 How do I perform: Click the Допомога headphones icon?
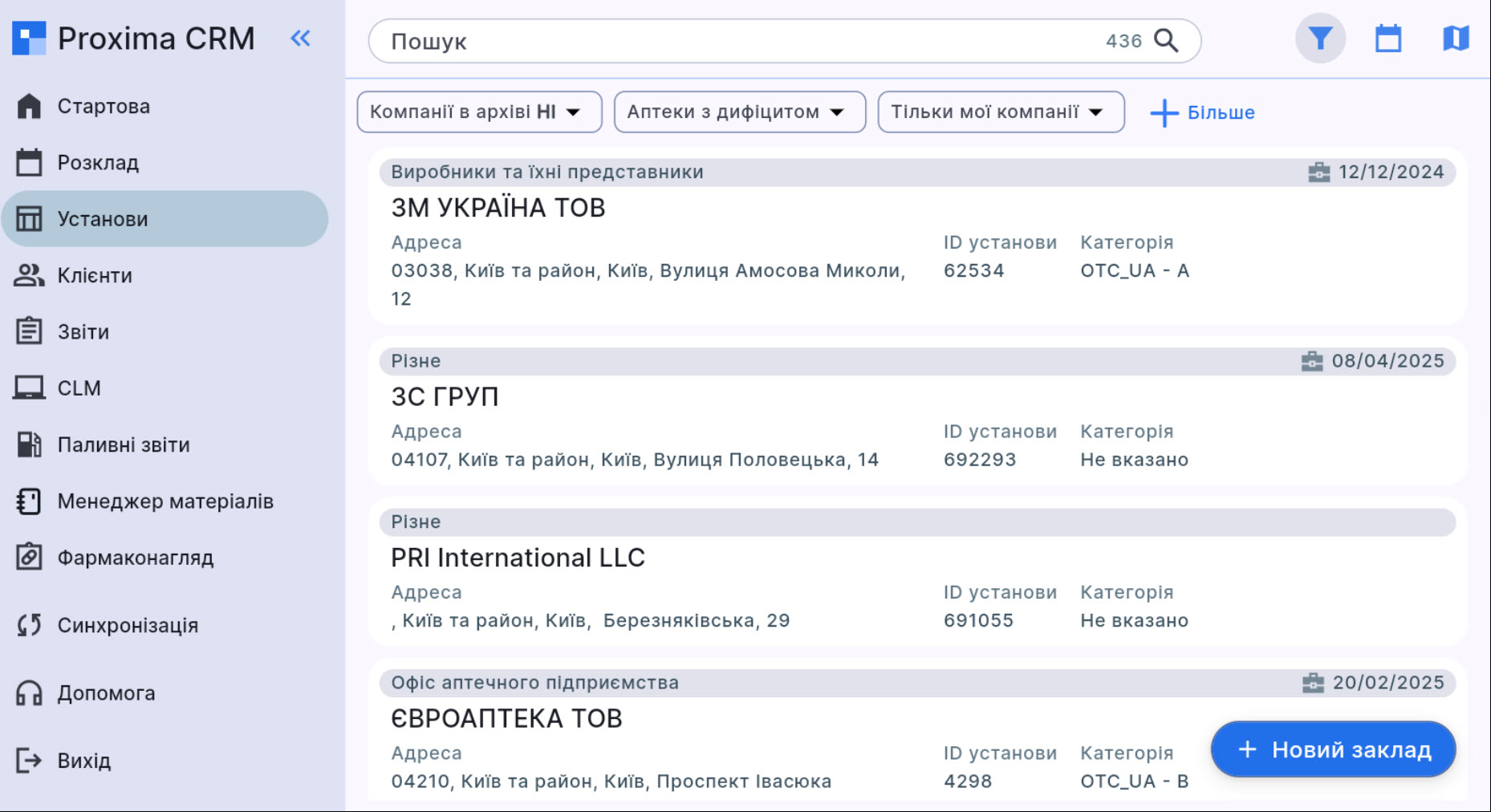pos(30,693)
